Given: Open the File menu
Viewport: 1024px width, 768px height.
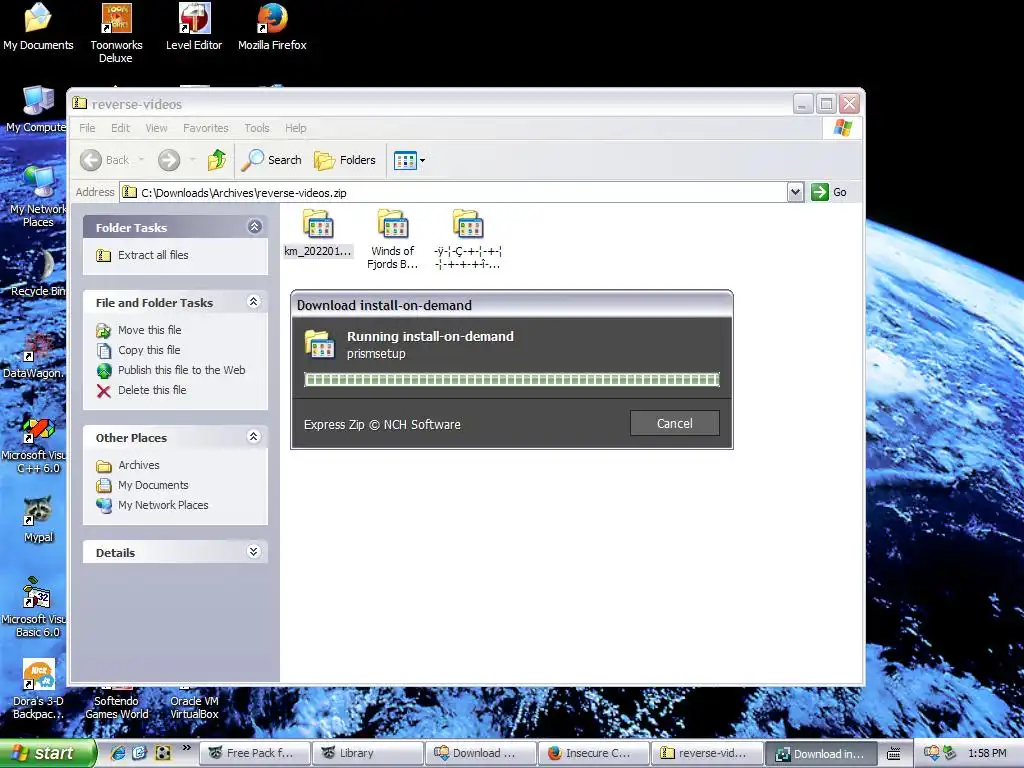Looking at the screenshot, I should 87,128.
